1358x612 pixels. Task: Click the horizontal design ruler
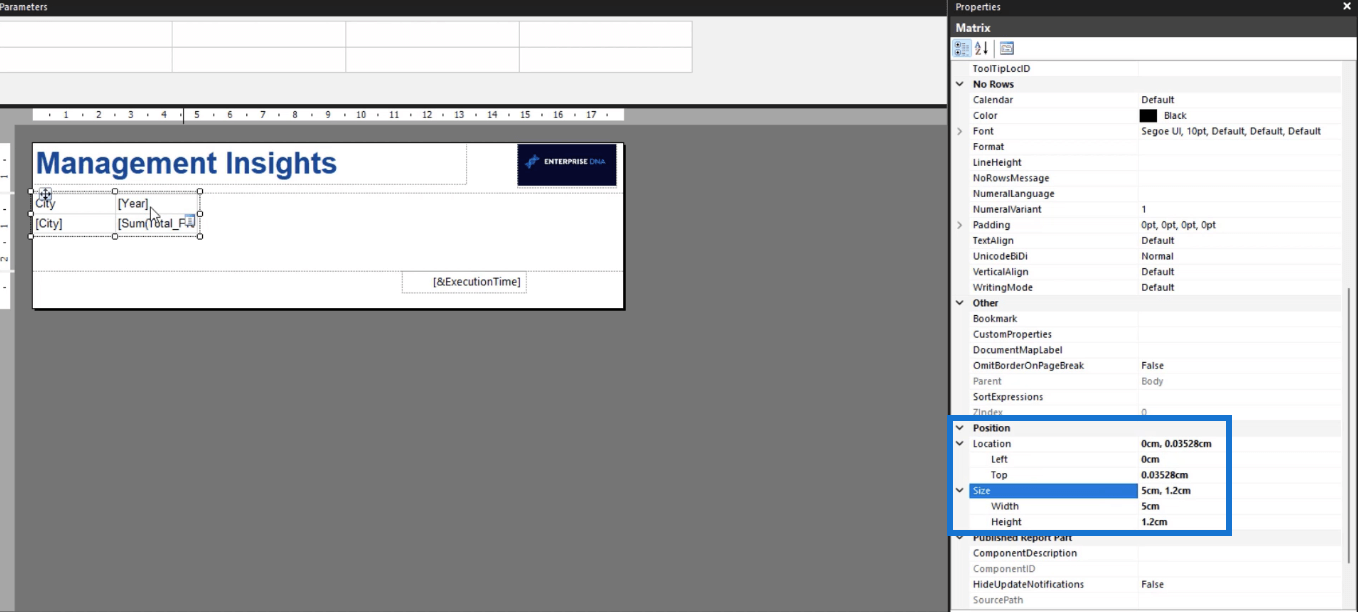pyautogui.click(x=328, y=115)
